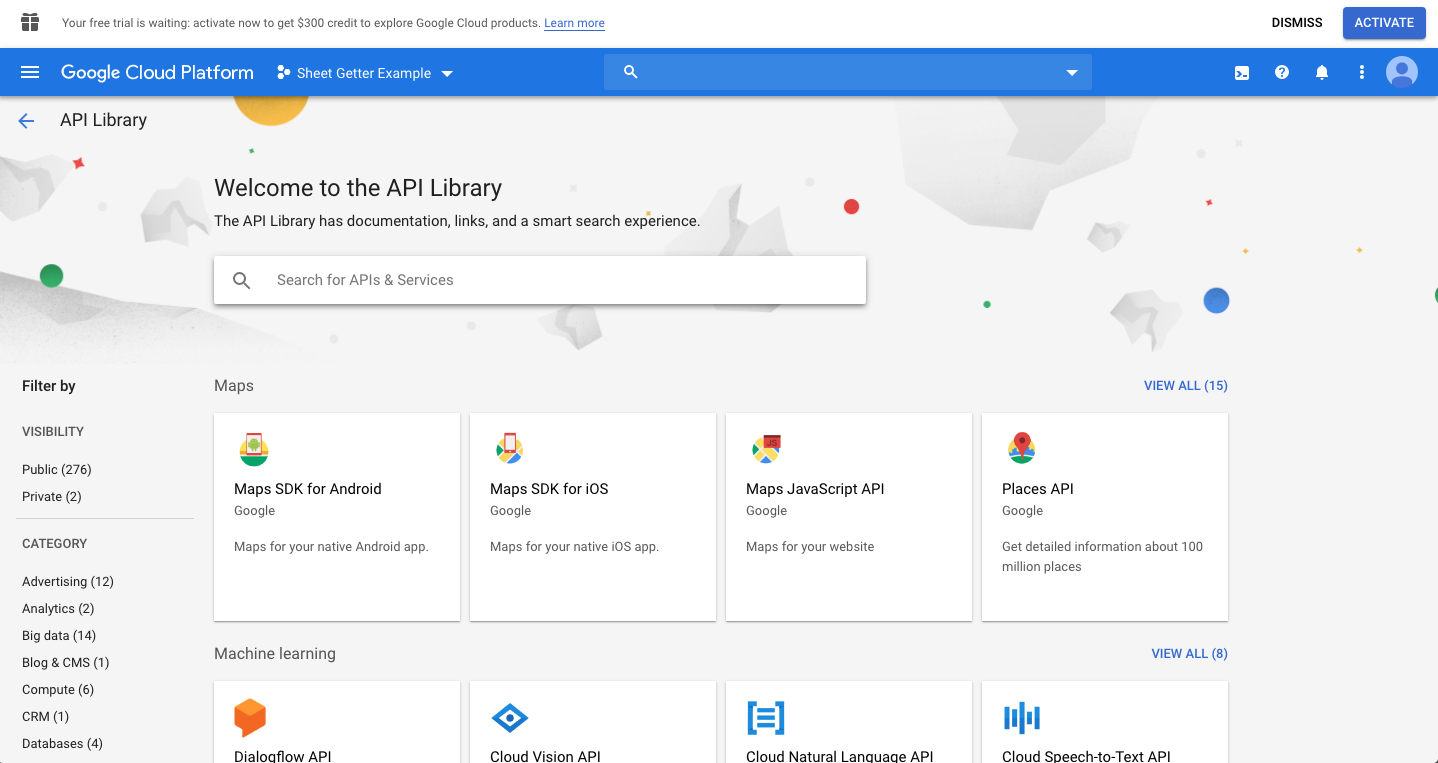Open the three-dot settings menu

click(1362, 73)
